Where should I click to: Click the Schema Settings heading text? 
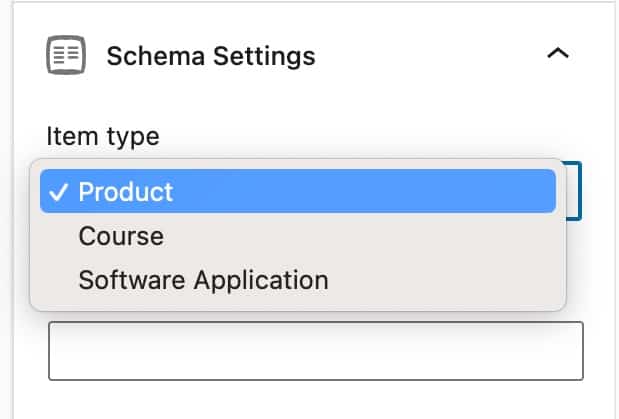point(211,56)
